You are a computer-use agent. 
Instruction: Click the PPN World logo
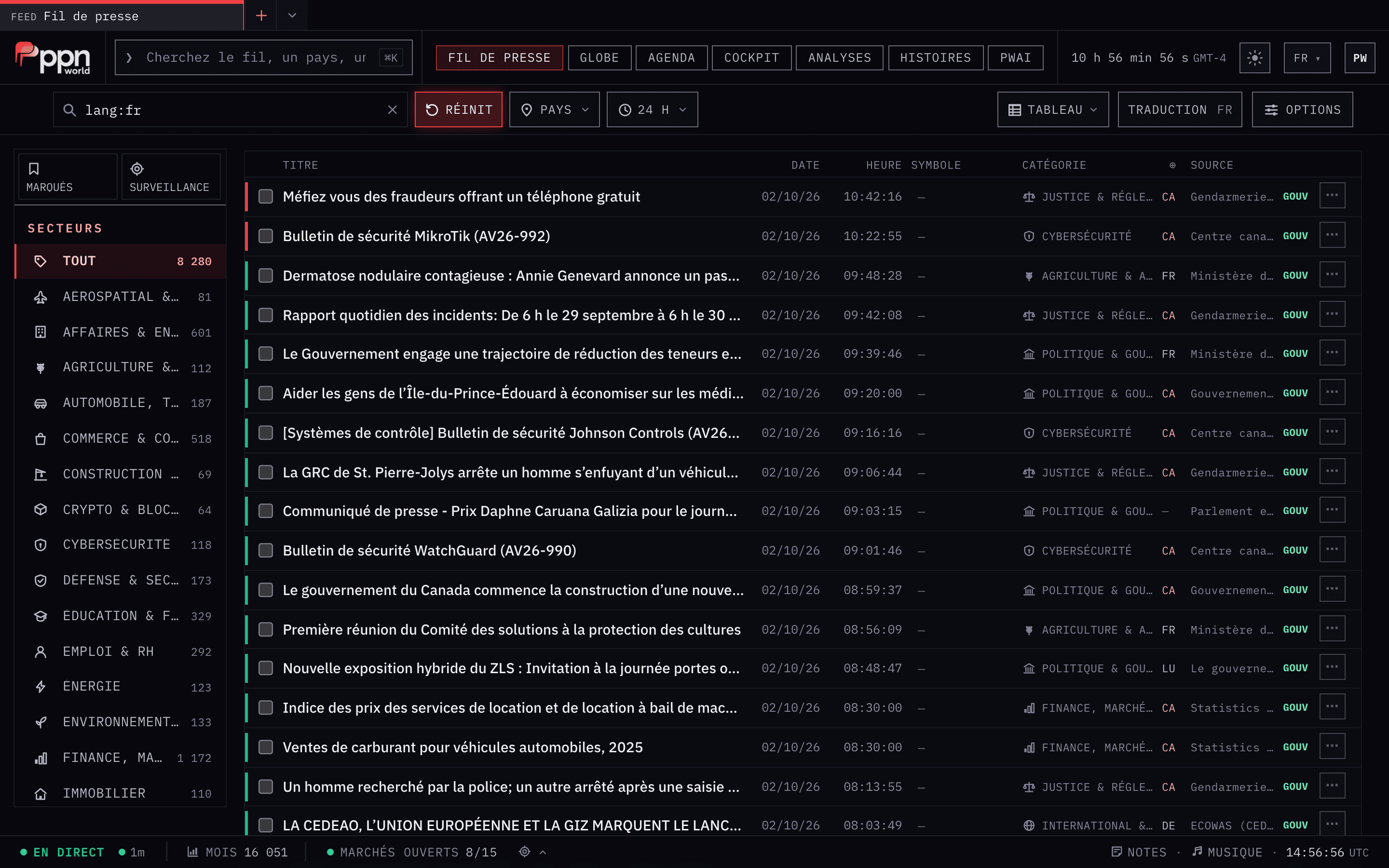coord(53,57)
